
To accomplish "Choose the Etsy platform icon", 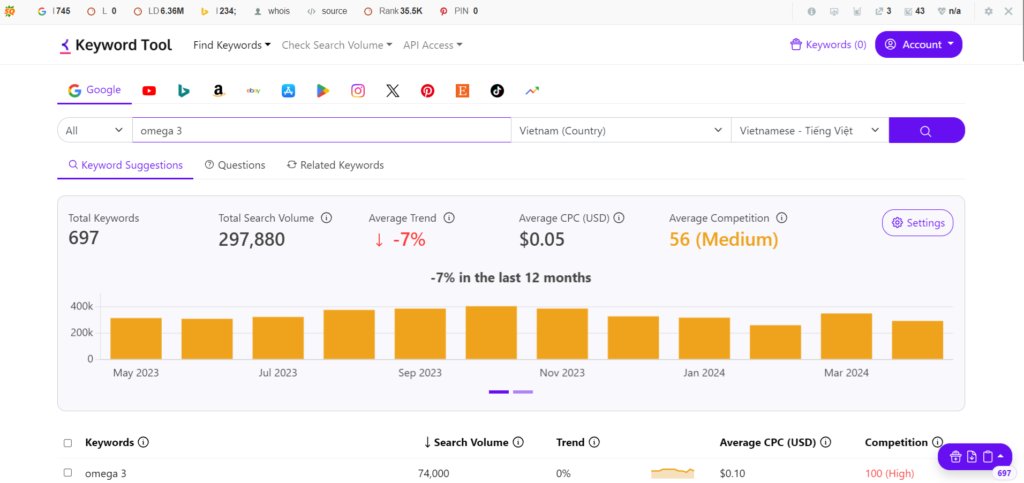I will pyautogui.click(x=462, y=91).
